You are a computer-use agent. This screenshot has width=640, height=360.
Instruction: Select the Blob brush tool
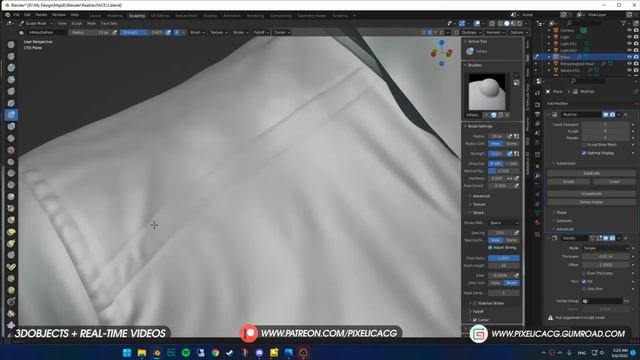tap(11, 127)
